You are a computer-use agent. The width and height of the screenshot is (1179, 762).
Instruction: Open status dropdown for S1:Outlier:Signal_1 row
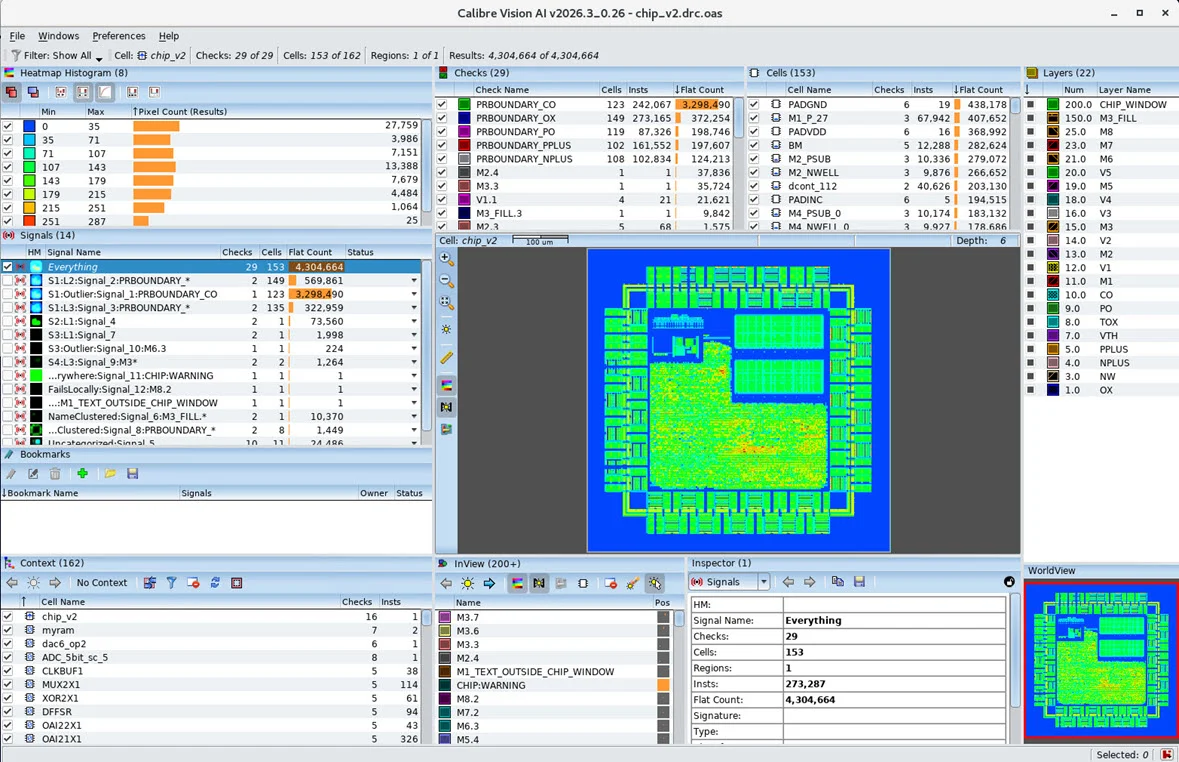[414, 295]
